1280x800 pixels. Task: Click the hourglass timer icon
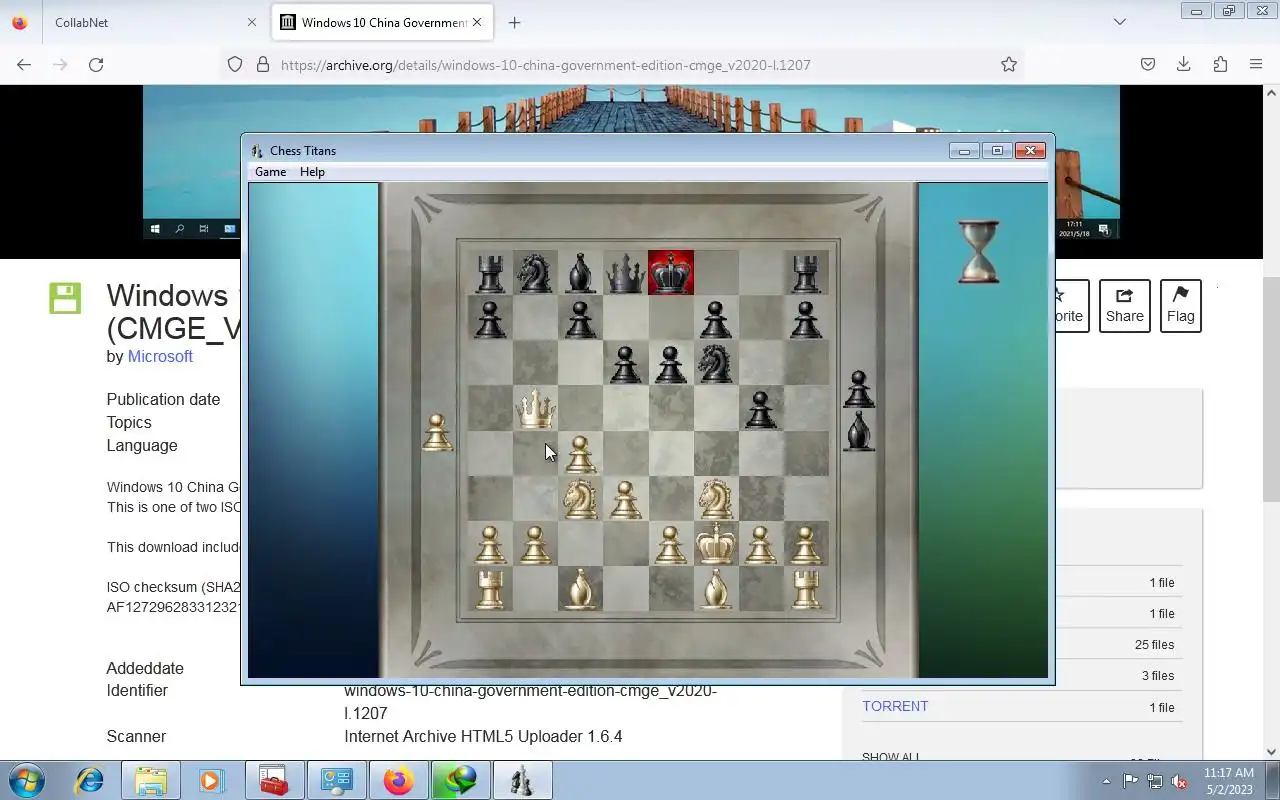(x=978, y=252)
